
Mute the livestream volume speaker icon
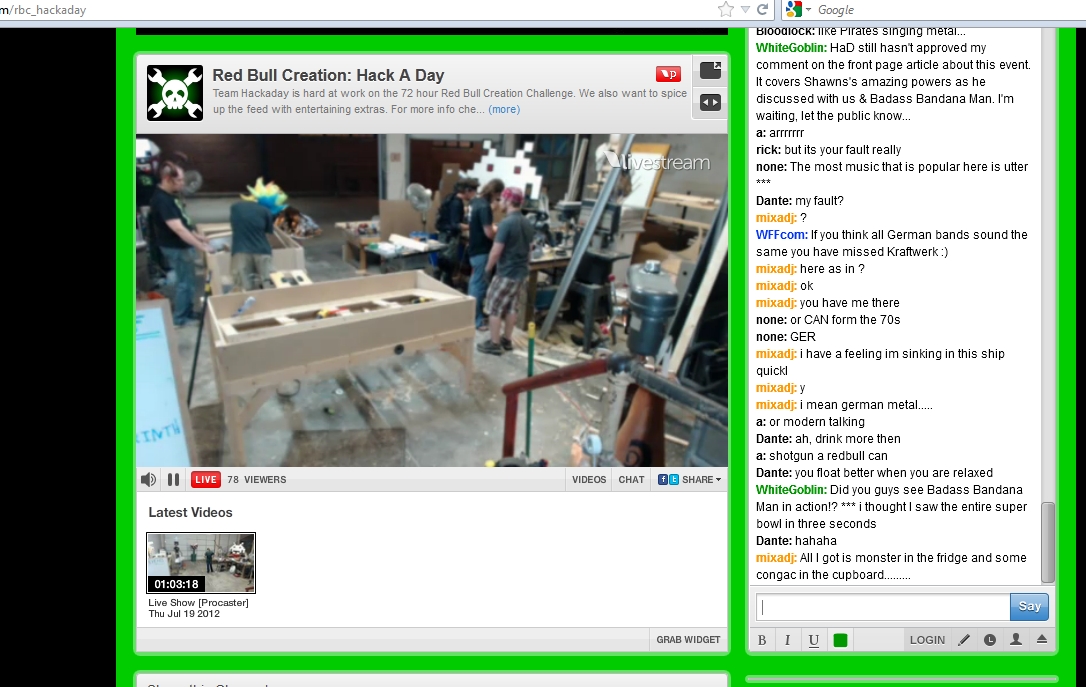tap(149, 480)
